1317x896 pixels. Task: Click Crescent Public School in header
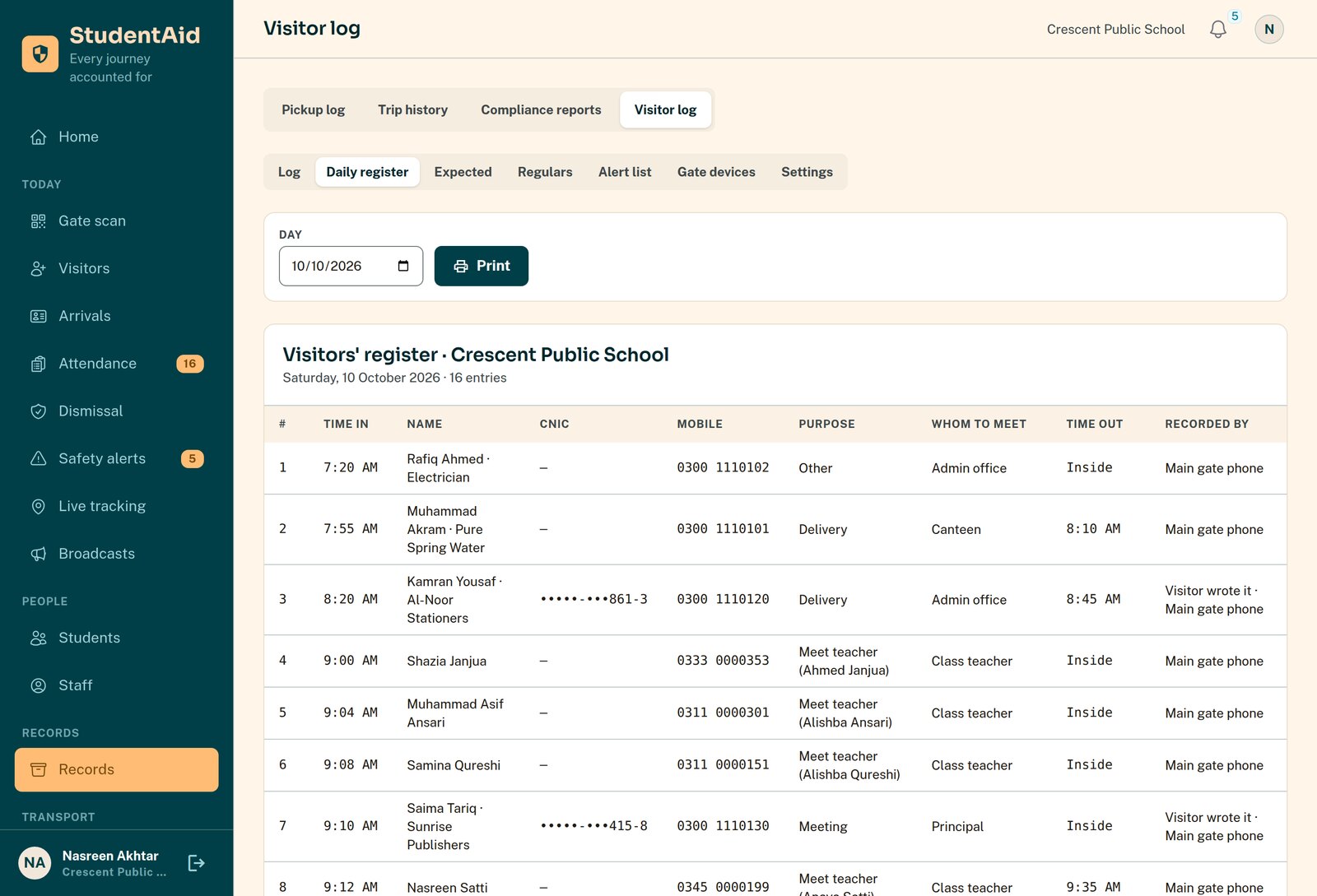pos(1115,30)
